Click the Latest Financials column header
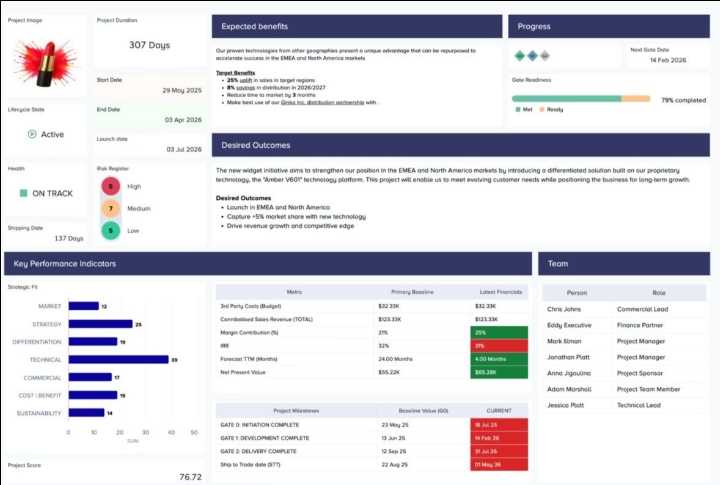 [x=501, y=292]
